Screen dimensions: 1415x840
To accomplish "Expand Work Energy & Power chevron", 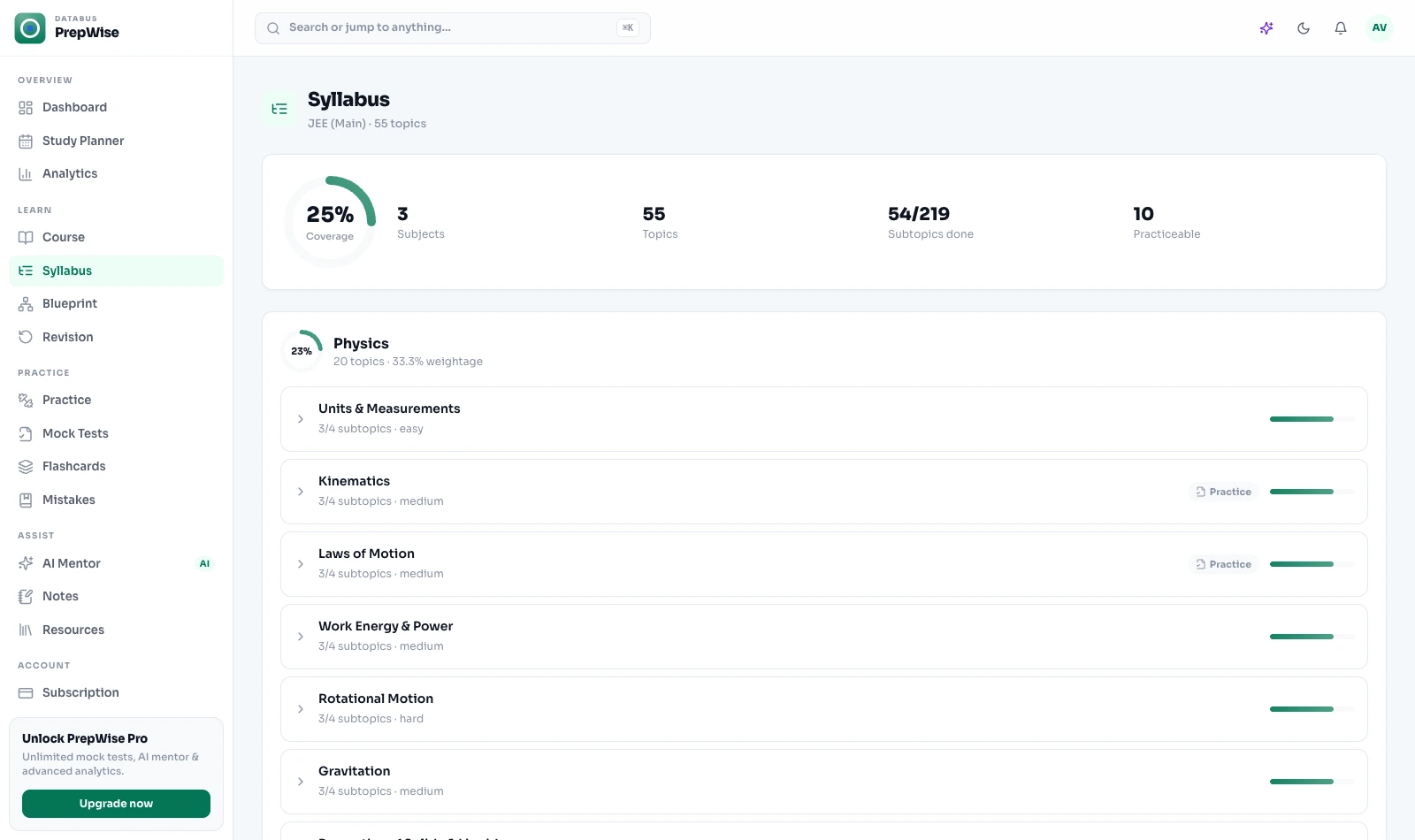I will point(301,637).
